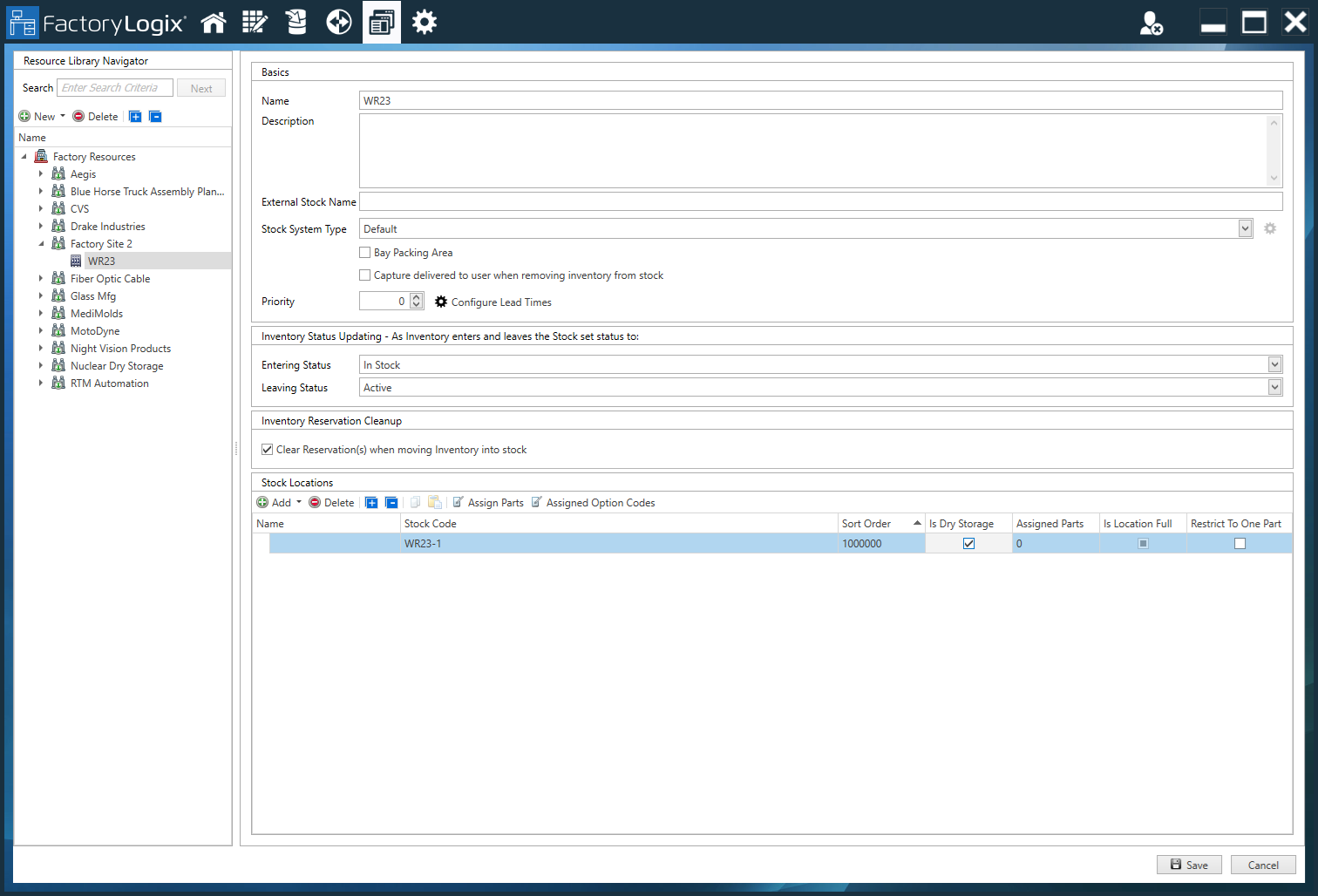Click the Cancel button

1262,865
